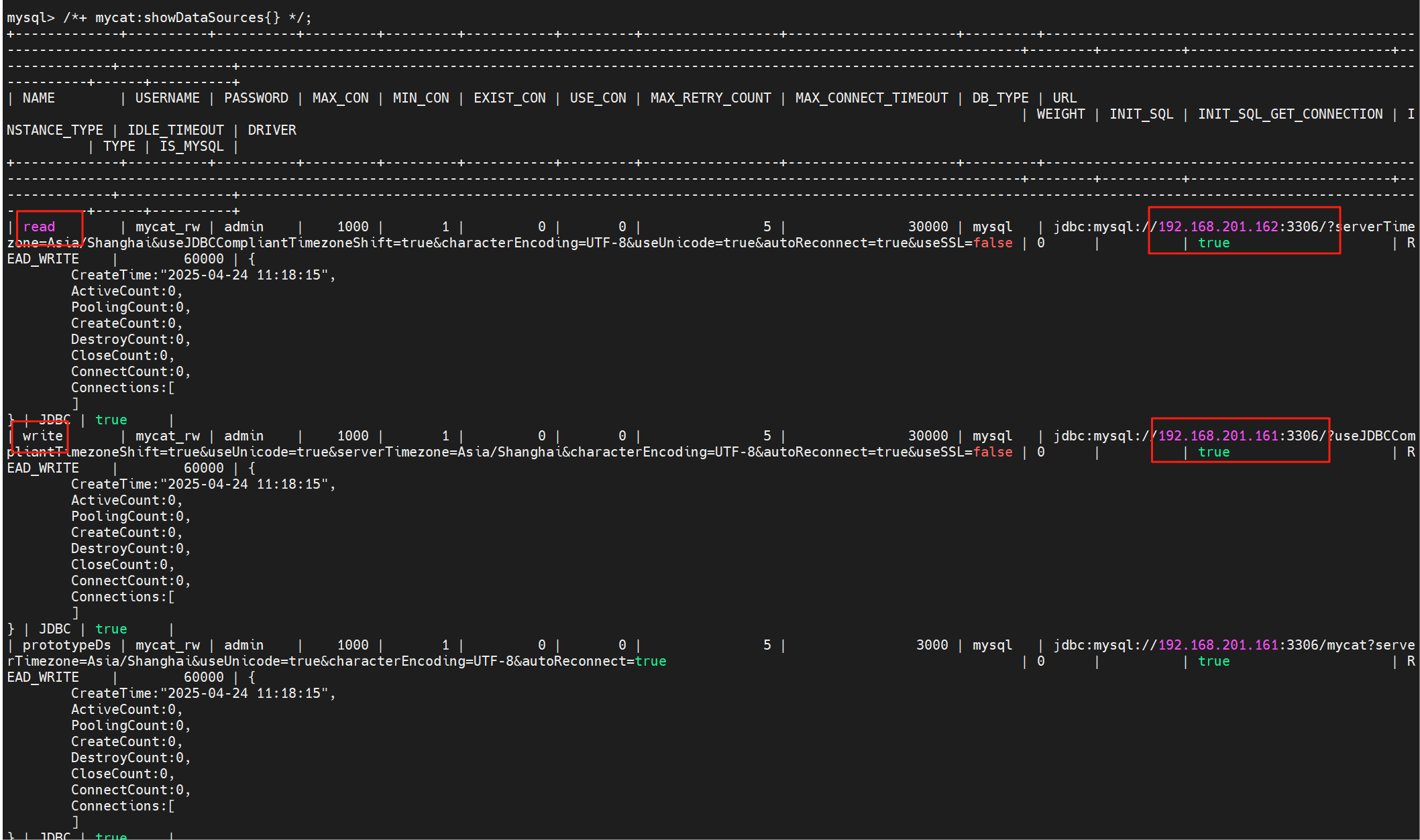The width and height of the screenshot is (1420, 840).
Task: Click the MIN_CON column header
Action: [421, 98]
